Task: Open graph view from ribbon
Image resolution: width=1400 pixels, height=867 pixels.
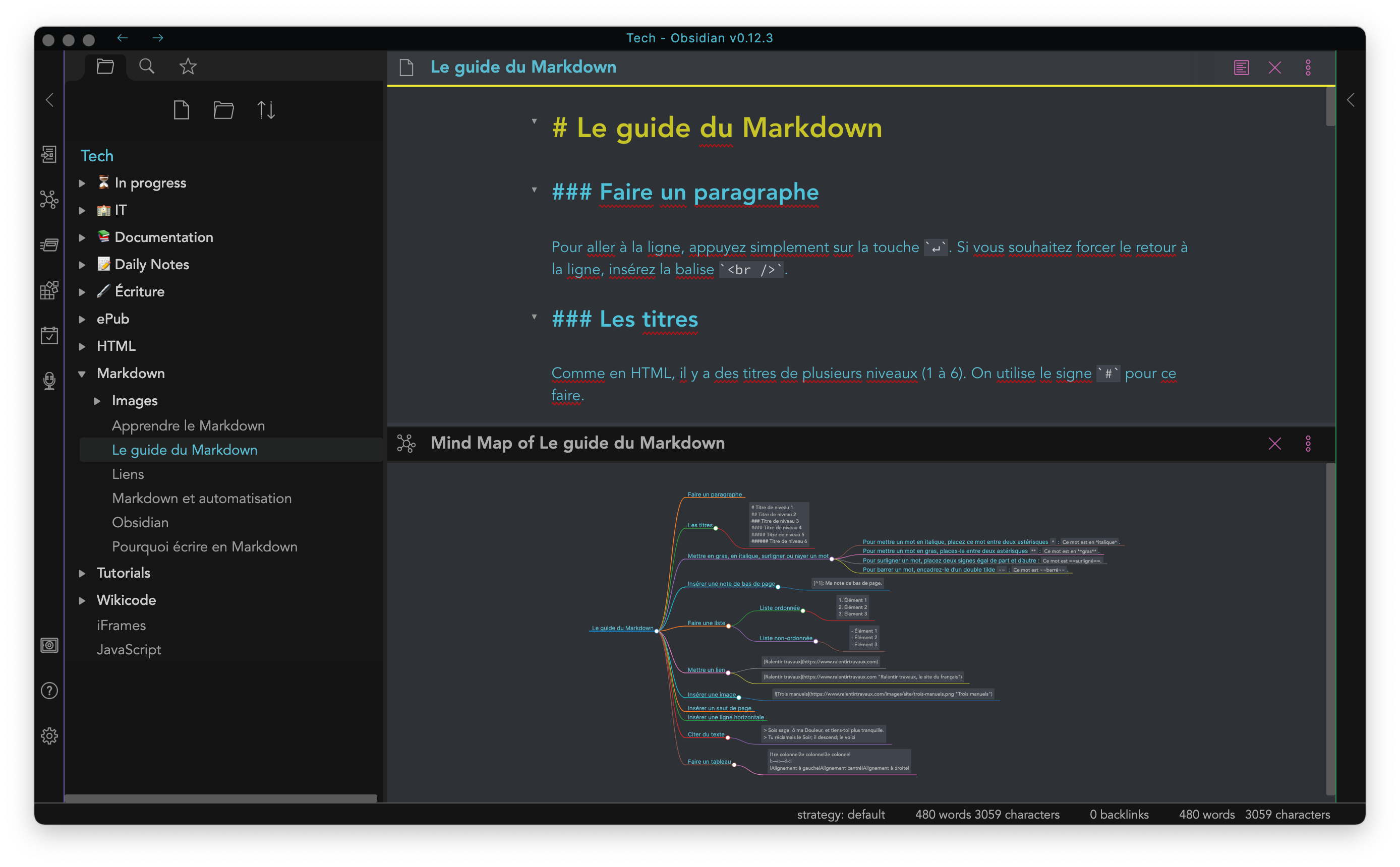Action: click(x=49, y=200)
